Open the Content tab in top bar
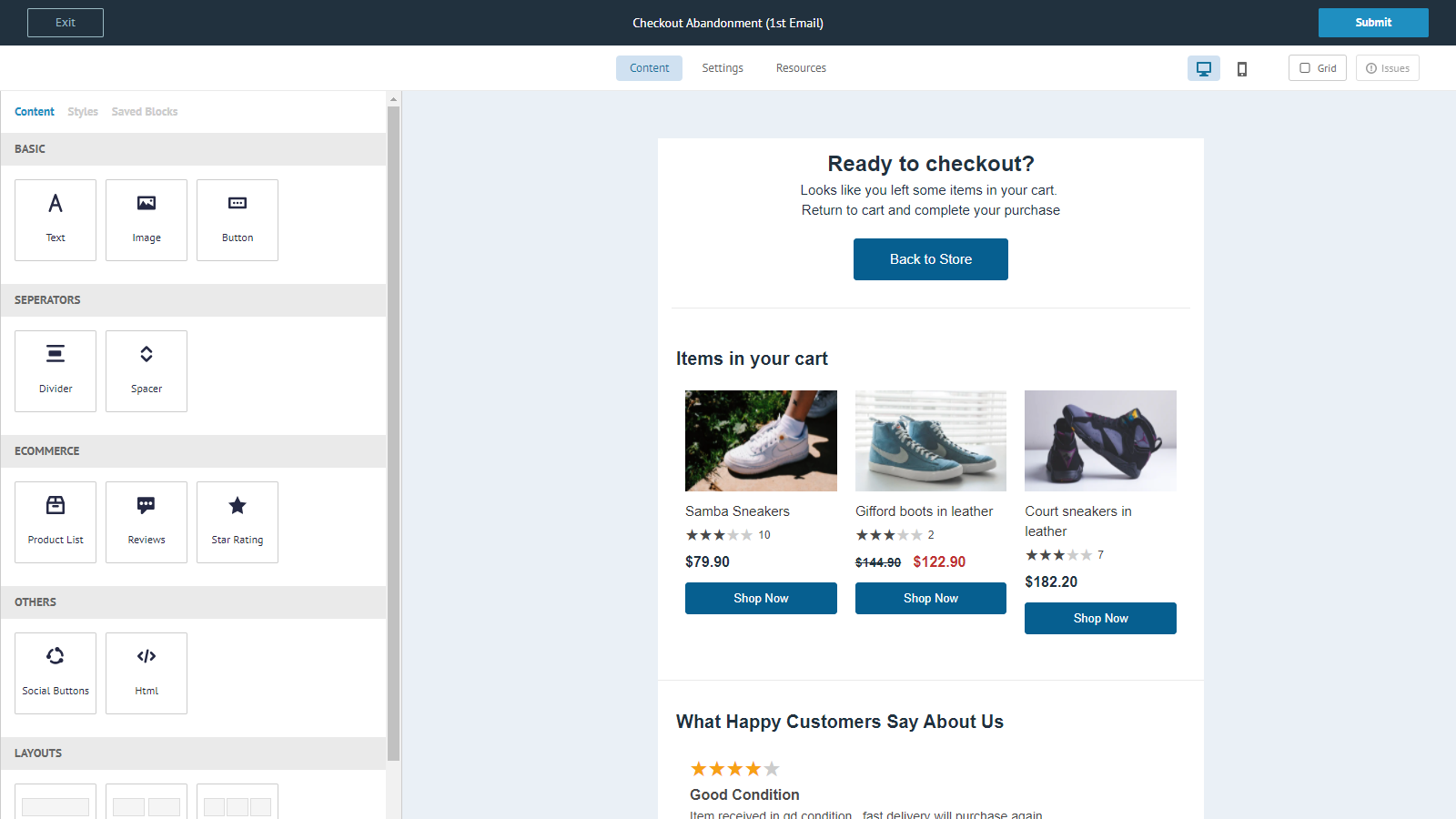 tap(649, 68)
